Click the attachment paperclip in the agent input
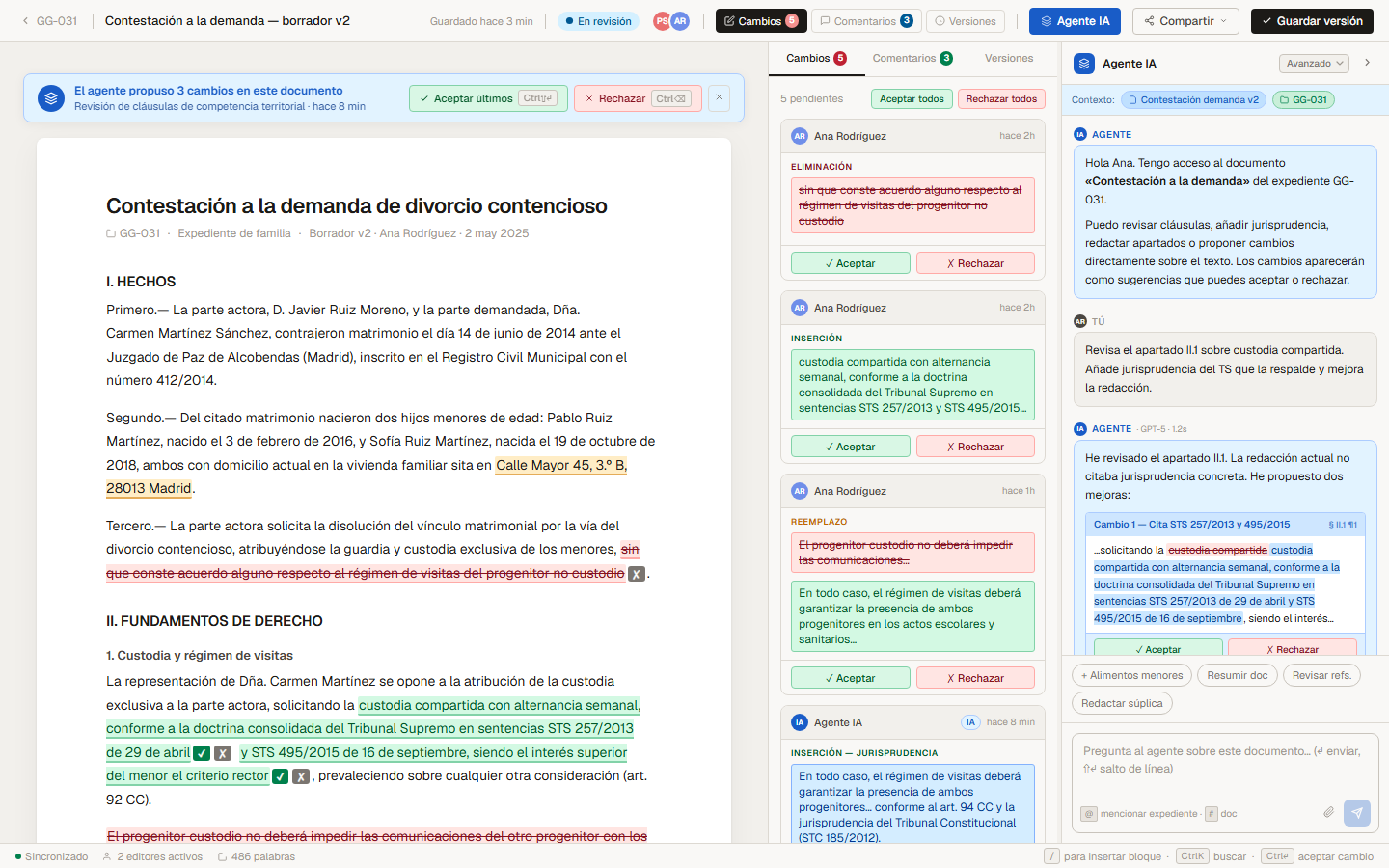This screenshot has height=868, width=1389. pyautogui.click(x=1328, y=813)
